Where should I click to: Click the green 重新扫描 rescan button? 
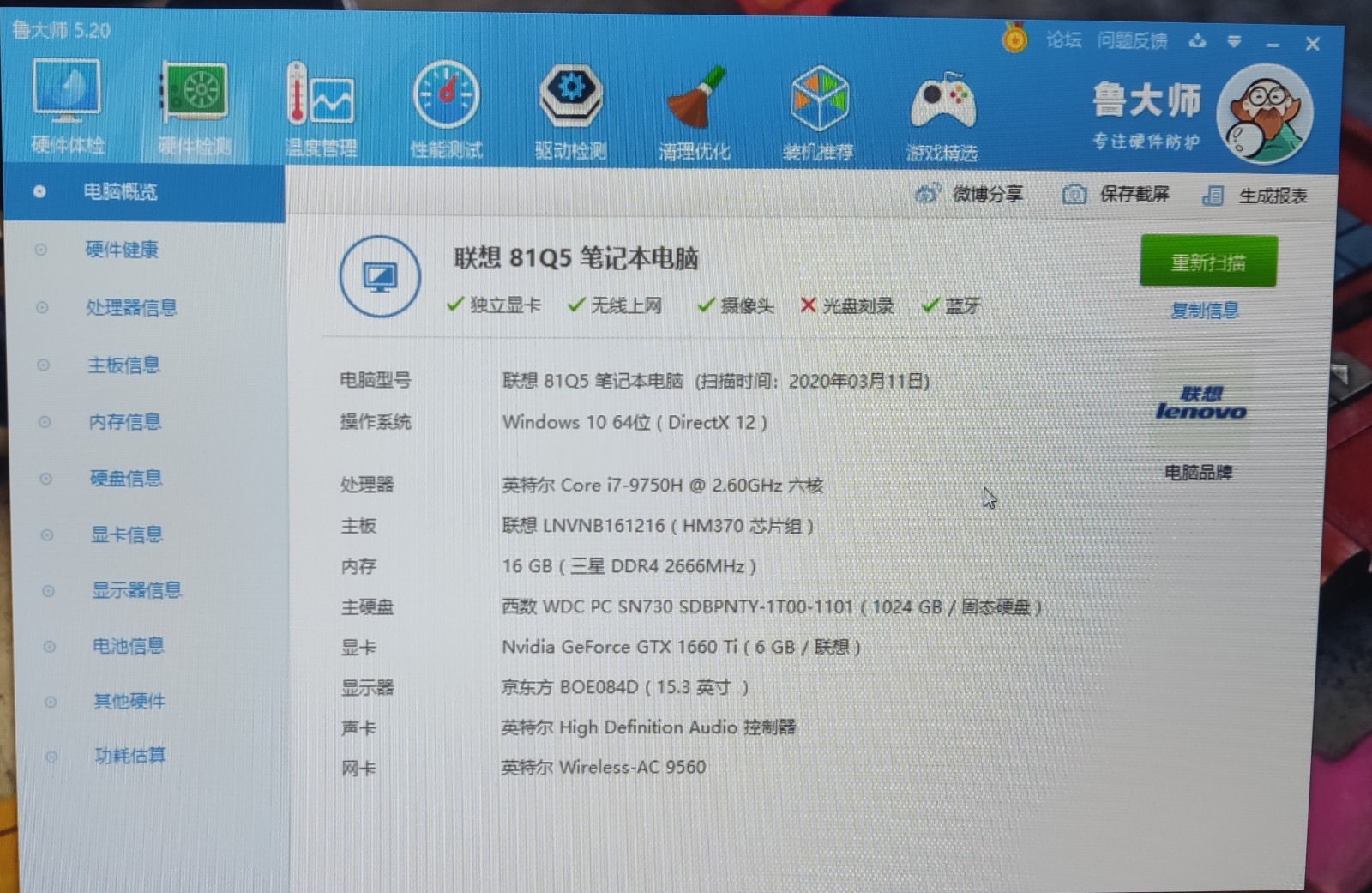click(1208, 262)
